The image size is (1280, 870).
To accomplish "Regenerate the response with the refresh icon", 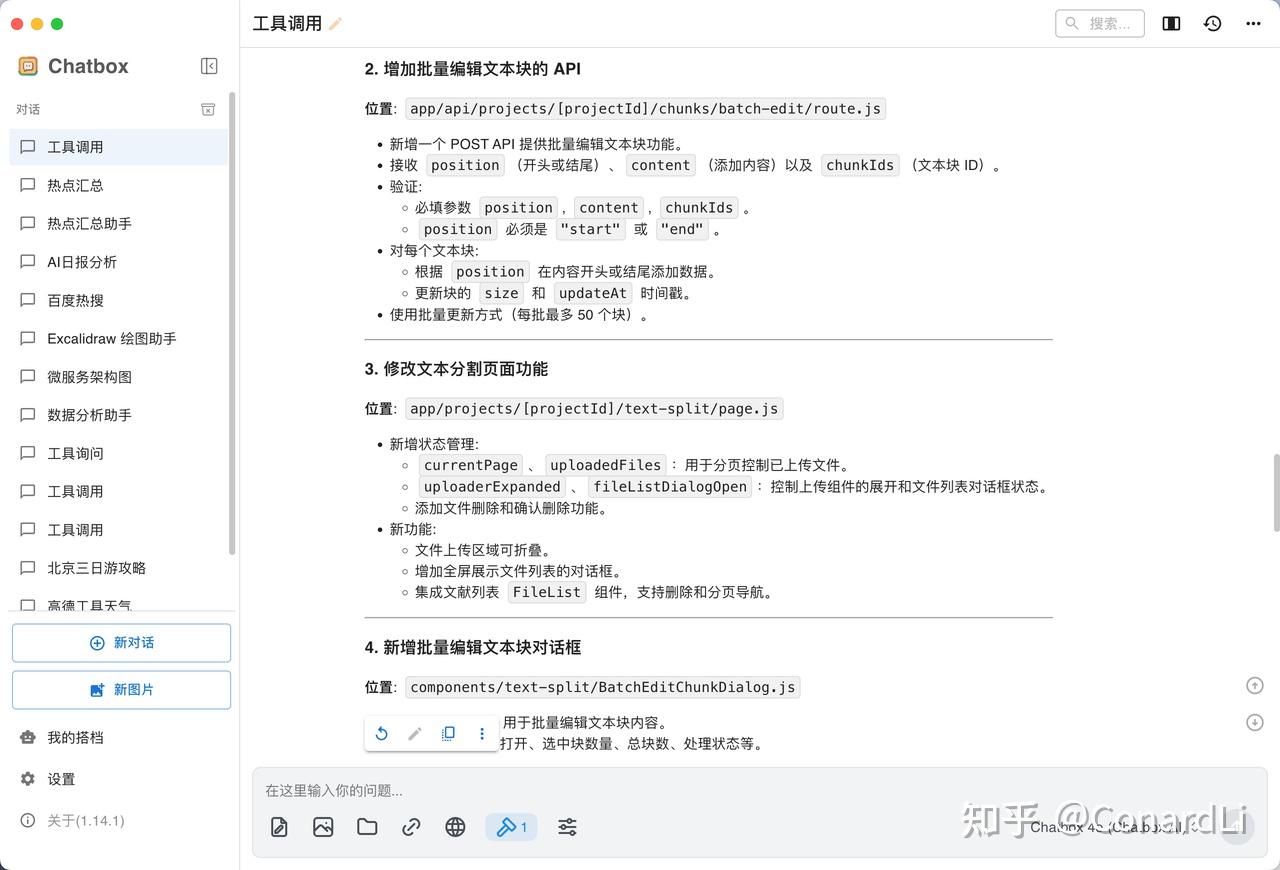I will tap(381, 733).
